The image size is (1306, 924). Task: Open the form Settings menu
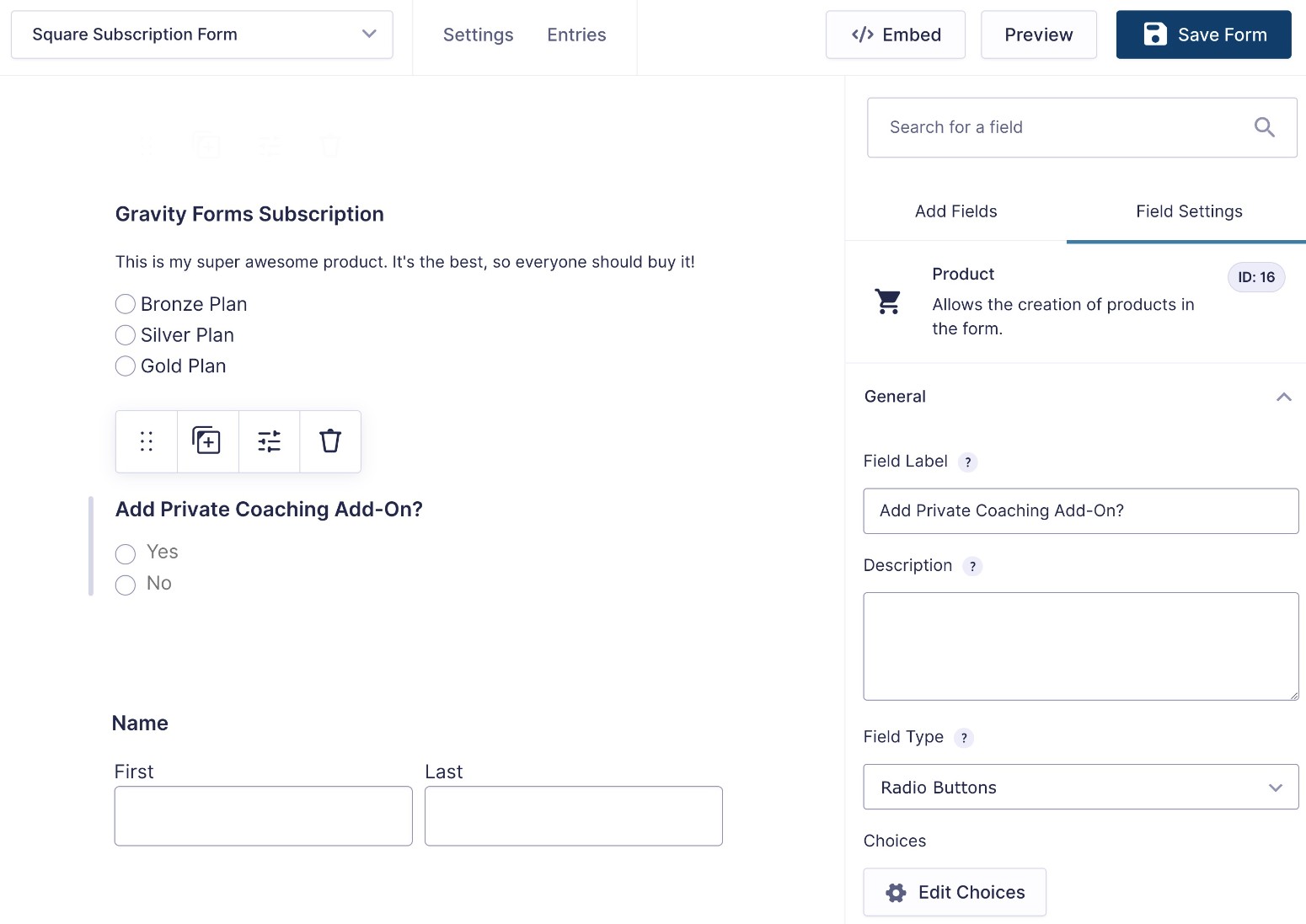[x=478, y=35]
